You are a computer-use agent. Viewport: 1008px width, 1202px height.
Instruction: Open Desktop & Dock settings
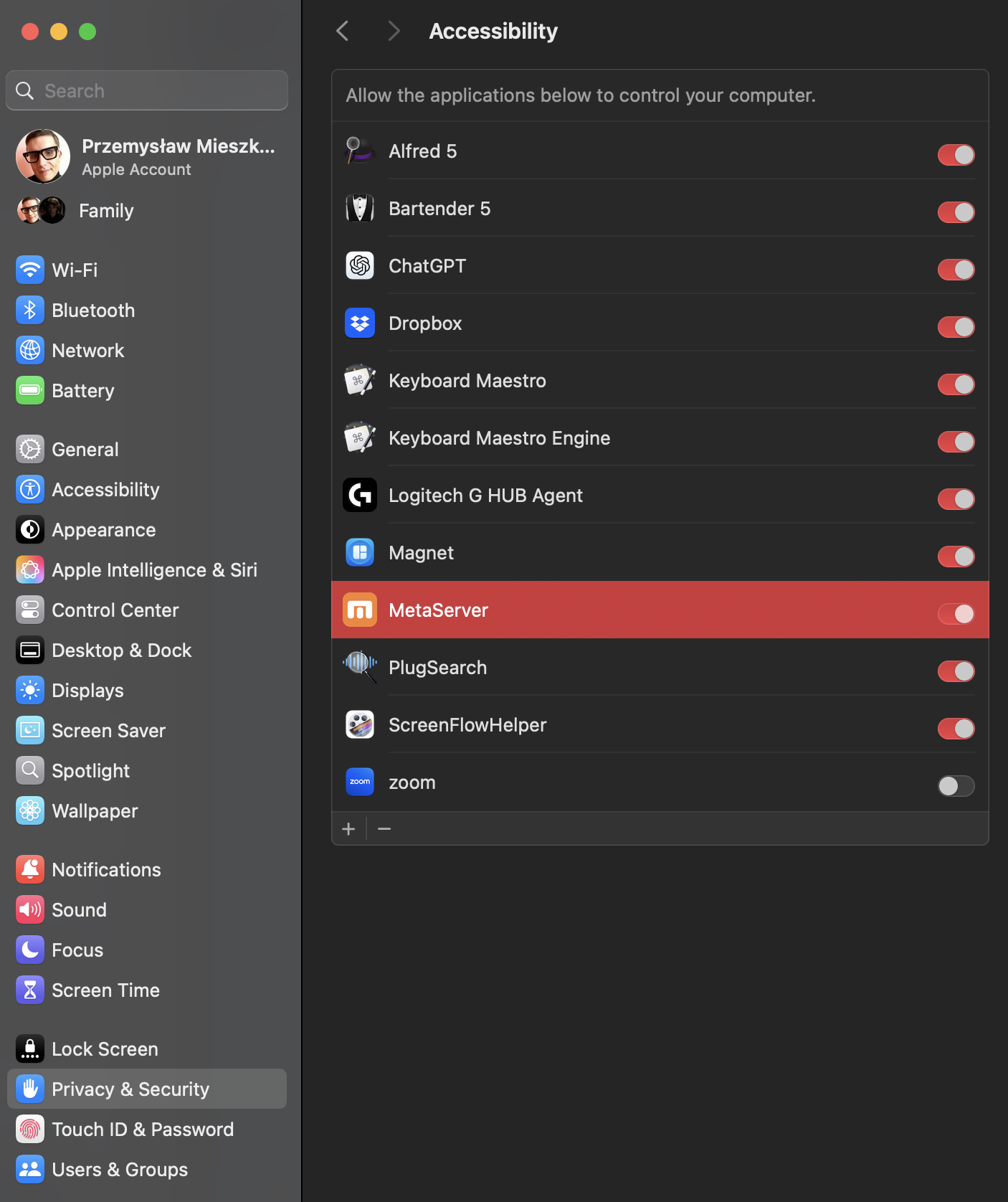pos(121,650)
